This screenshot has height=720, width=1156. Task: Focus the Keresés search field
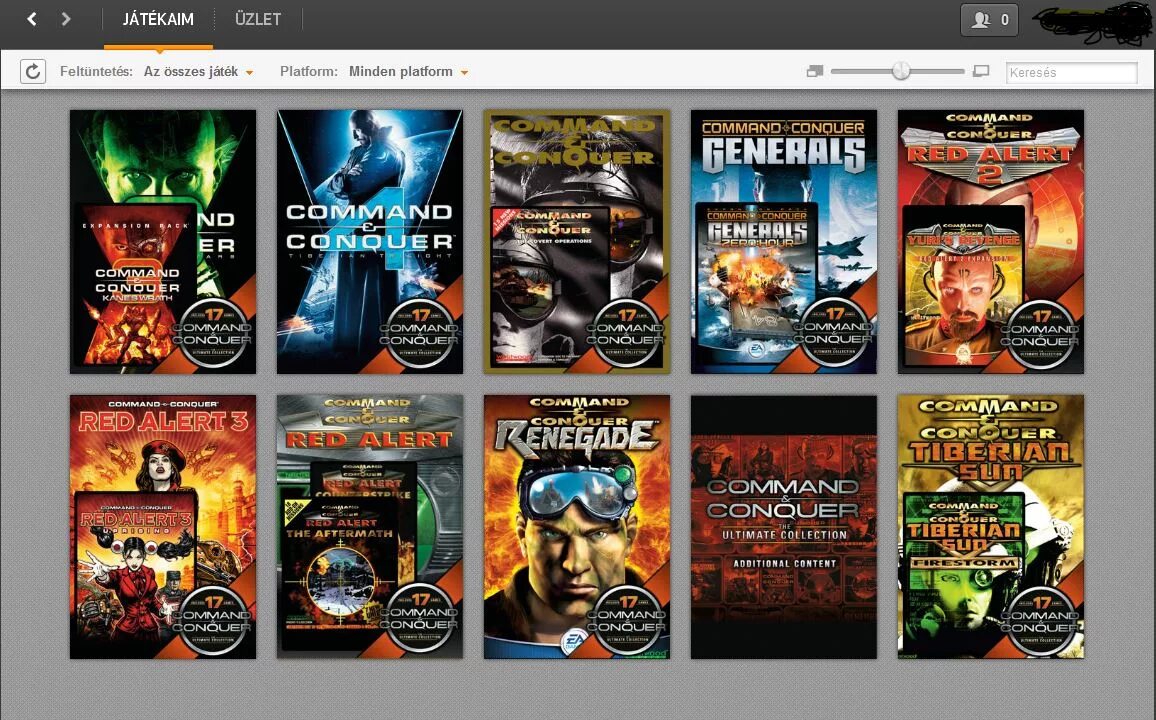point(1071,72)
